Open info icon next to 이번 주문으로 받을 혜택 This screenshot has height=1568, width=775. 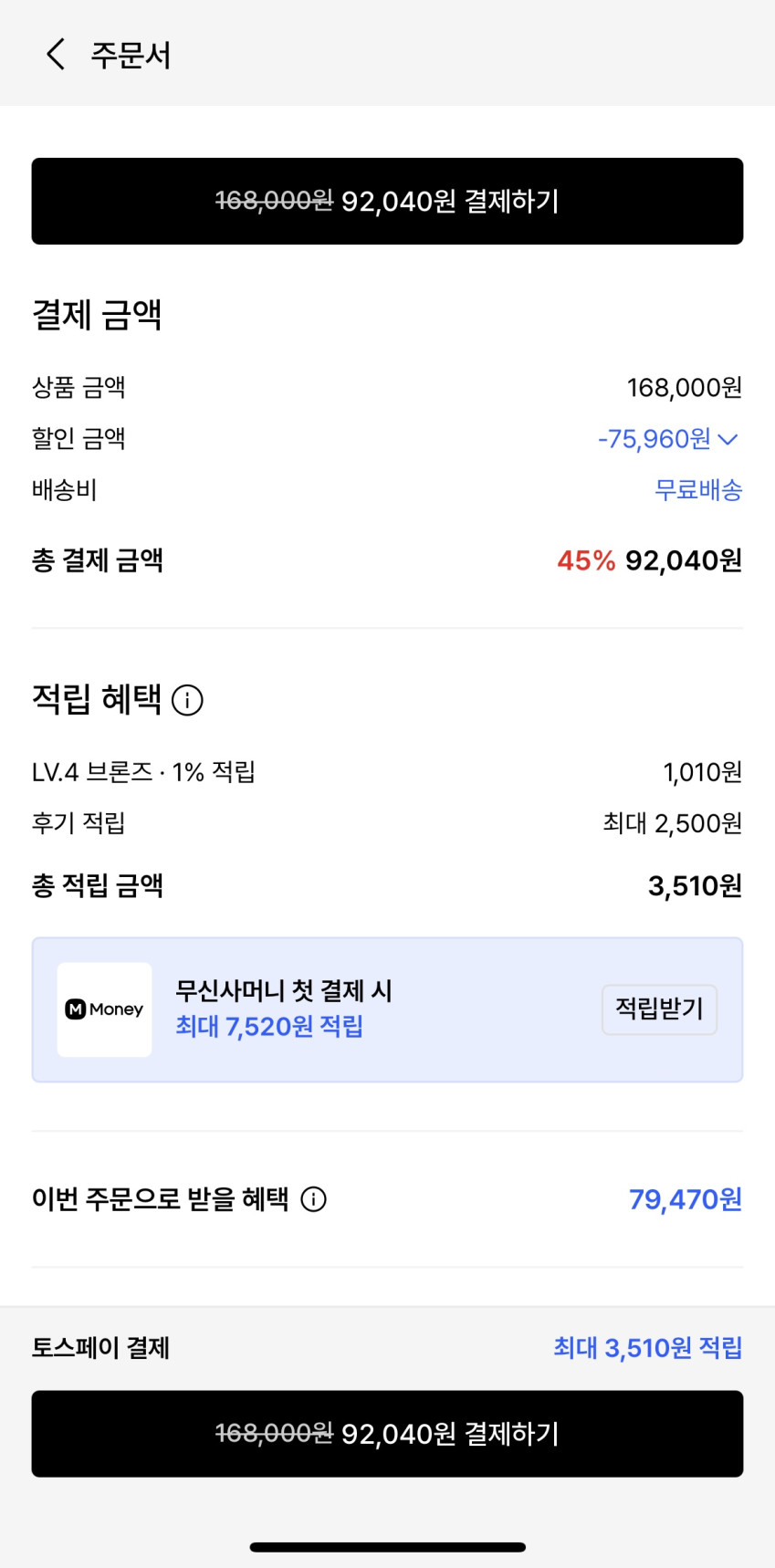(313, 1199)
